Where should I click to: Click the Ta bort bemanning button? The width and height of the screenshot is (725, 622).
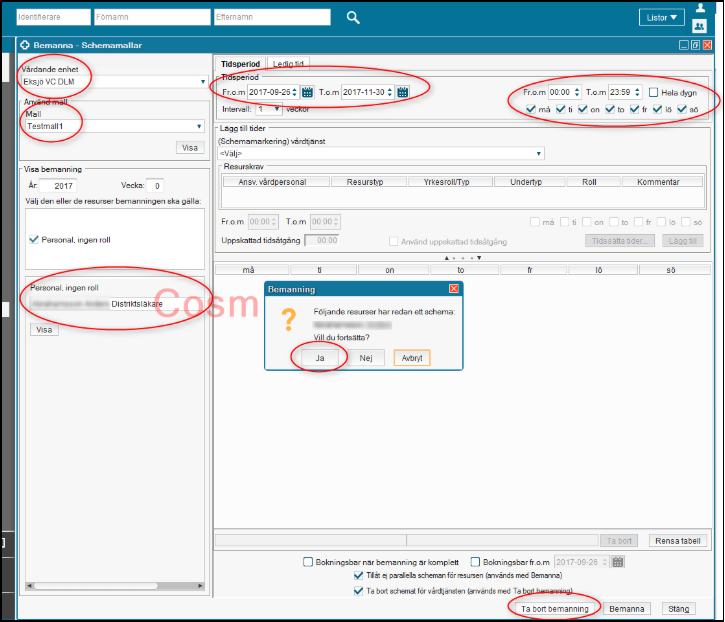[554, 608]
